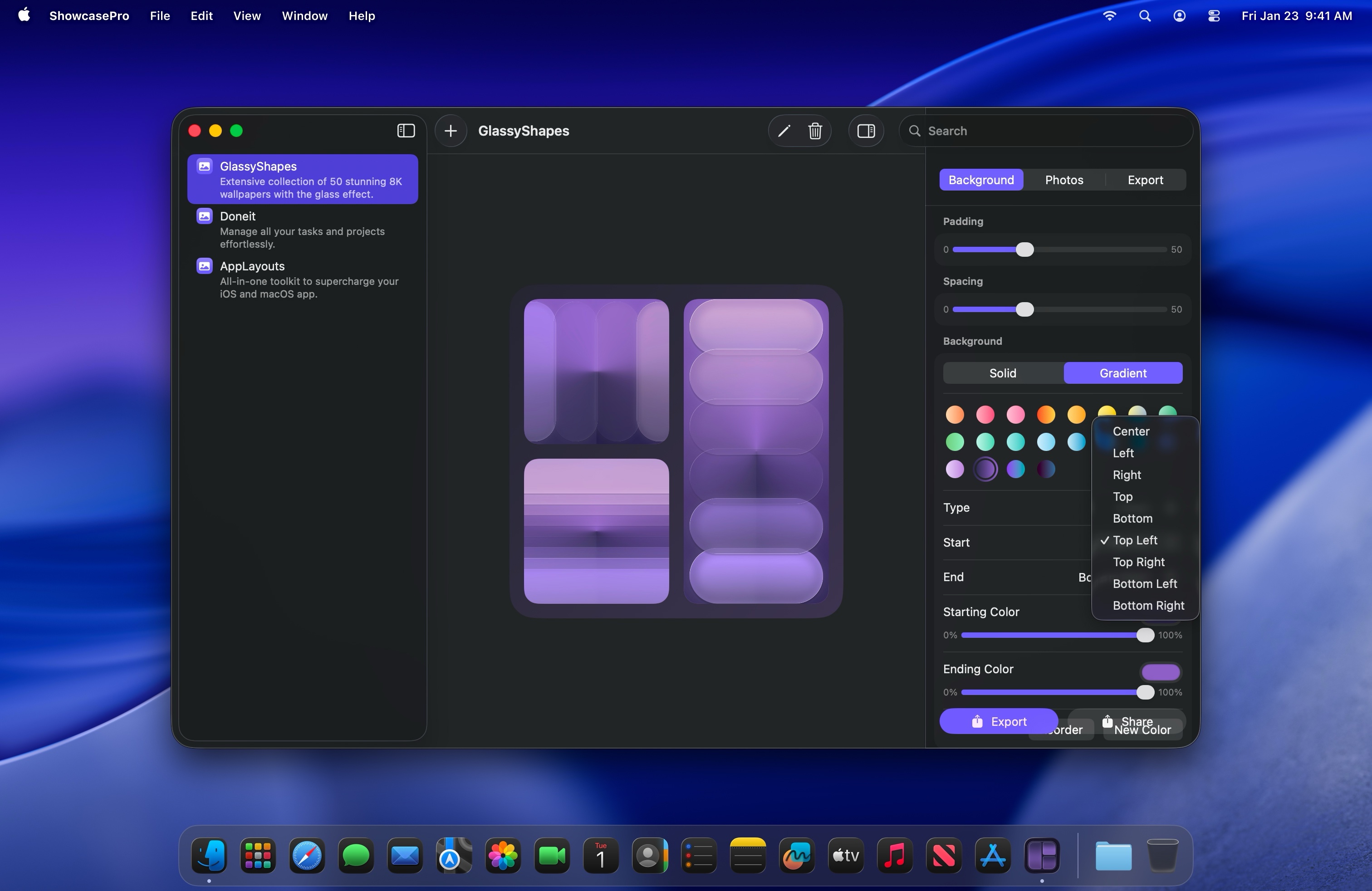This screenshot has height=891, width=1372.
Task: Choose Bottom Right from the dropdown list
Action: [x=1148, y=605]
